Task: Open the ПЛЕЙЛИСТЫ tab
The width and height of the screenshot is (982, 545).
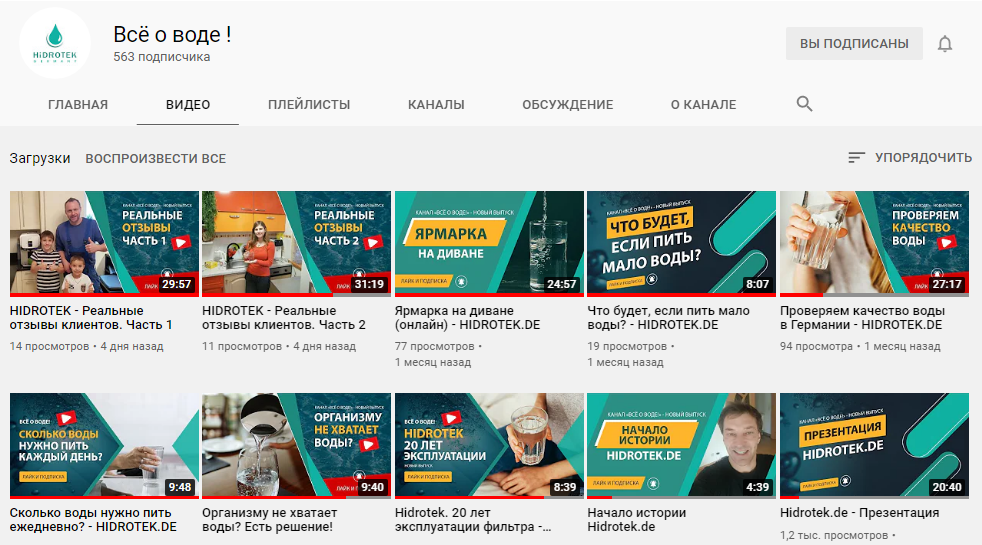Action: pyautogui.click(x=309, y=104)
